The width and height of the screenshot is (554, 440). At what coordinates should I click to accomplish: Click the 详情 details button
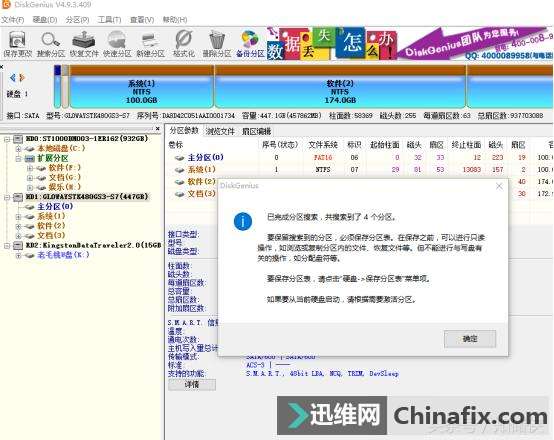coord(192,385)
